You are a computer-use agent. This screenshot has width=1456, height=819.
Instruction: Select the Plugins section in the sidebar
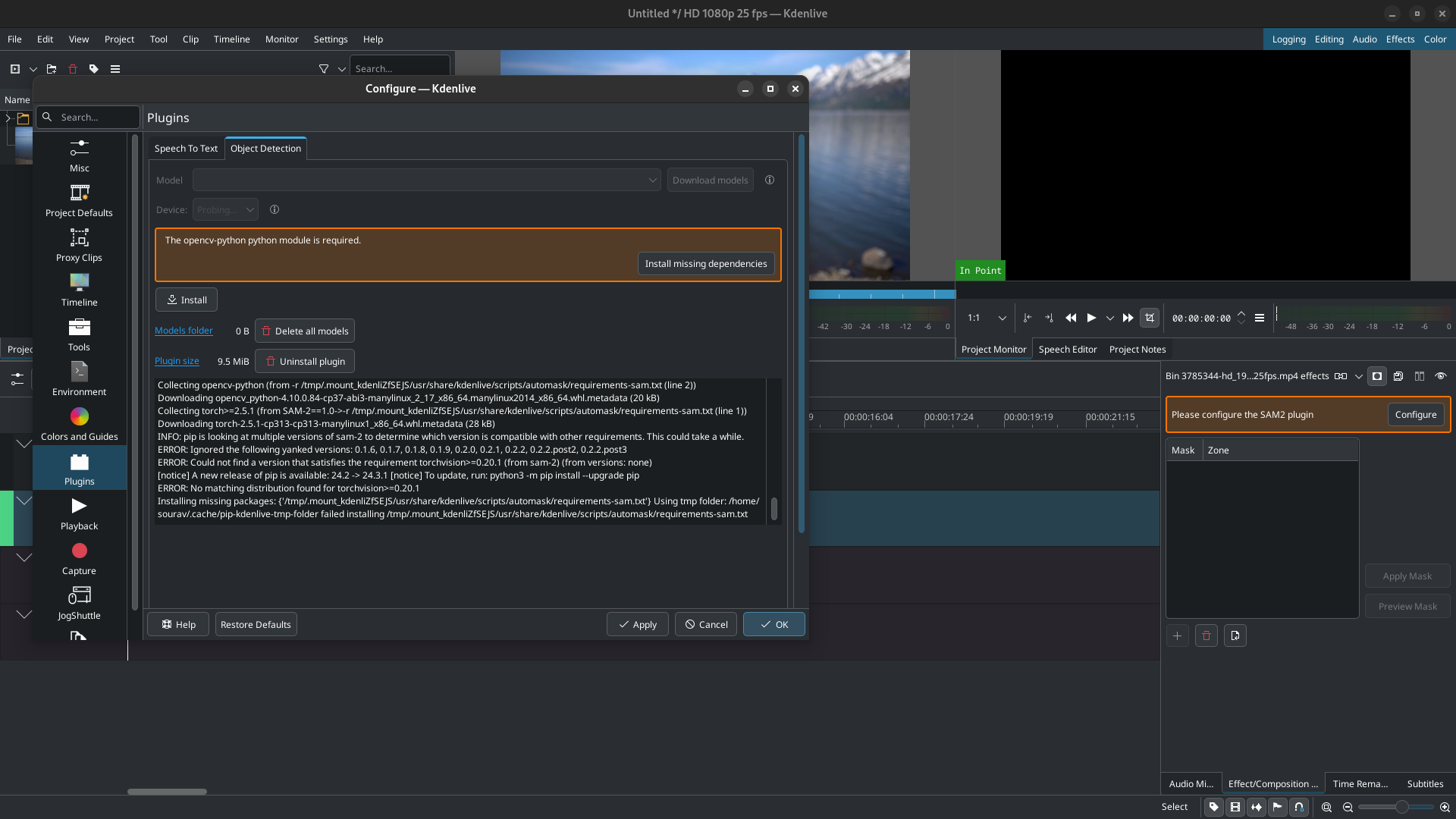pyautogui.click(x=78, y=468)
